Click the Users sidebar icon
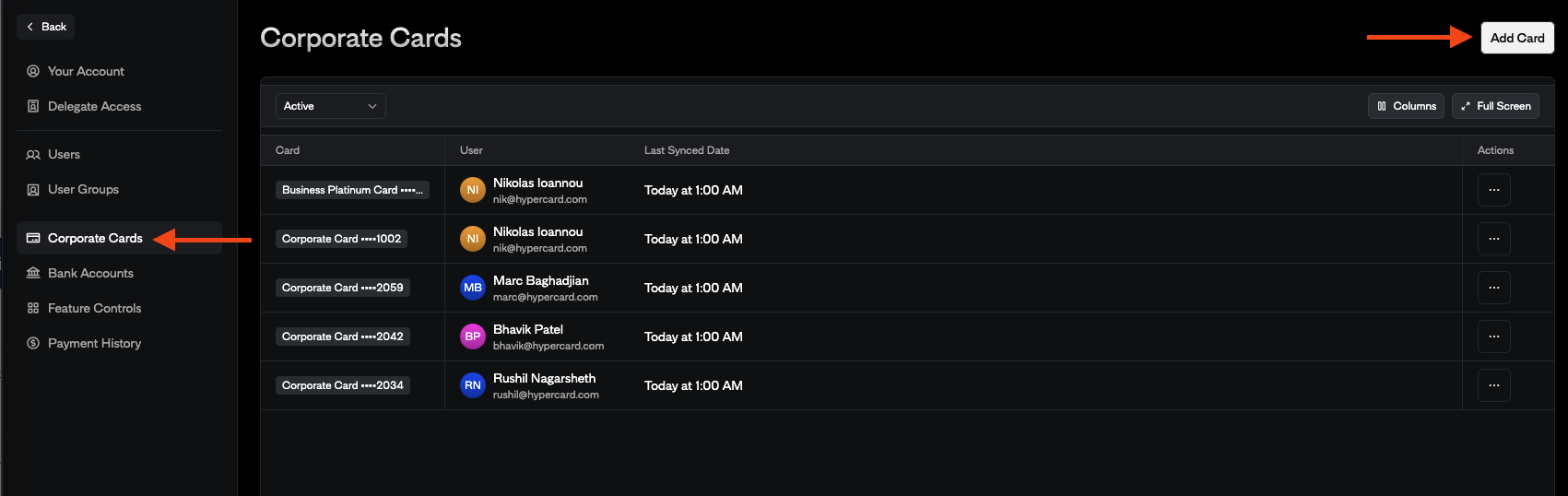Image resolution: width=1568 pixels, height=496 pixels. pos(33,155)
